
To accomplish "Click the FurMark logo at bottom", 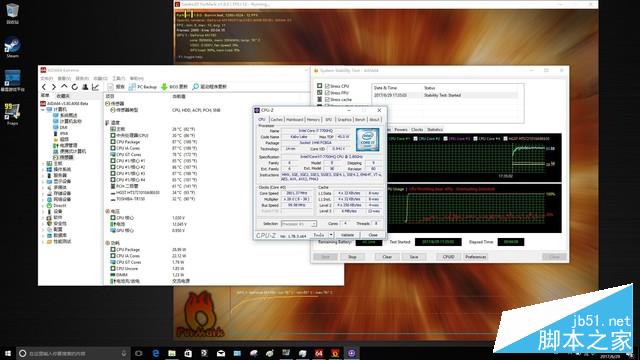I will (x=200, y=314).
